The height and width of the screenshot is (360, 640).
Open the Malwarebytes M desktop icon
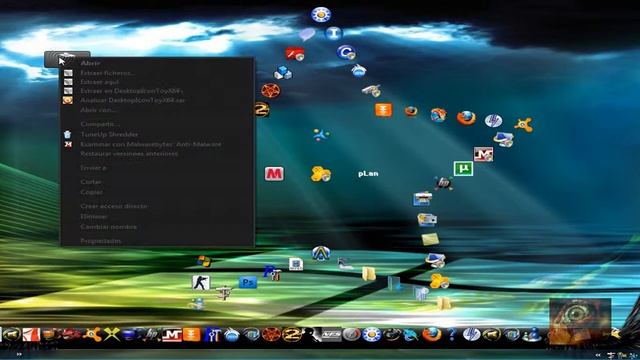[x=483, y=154]
